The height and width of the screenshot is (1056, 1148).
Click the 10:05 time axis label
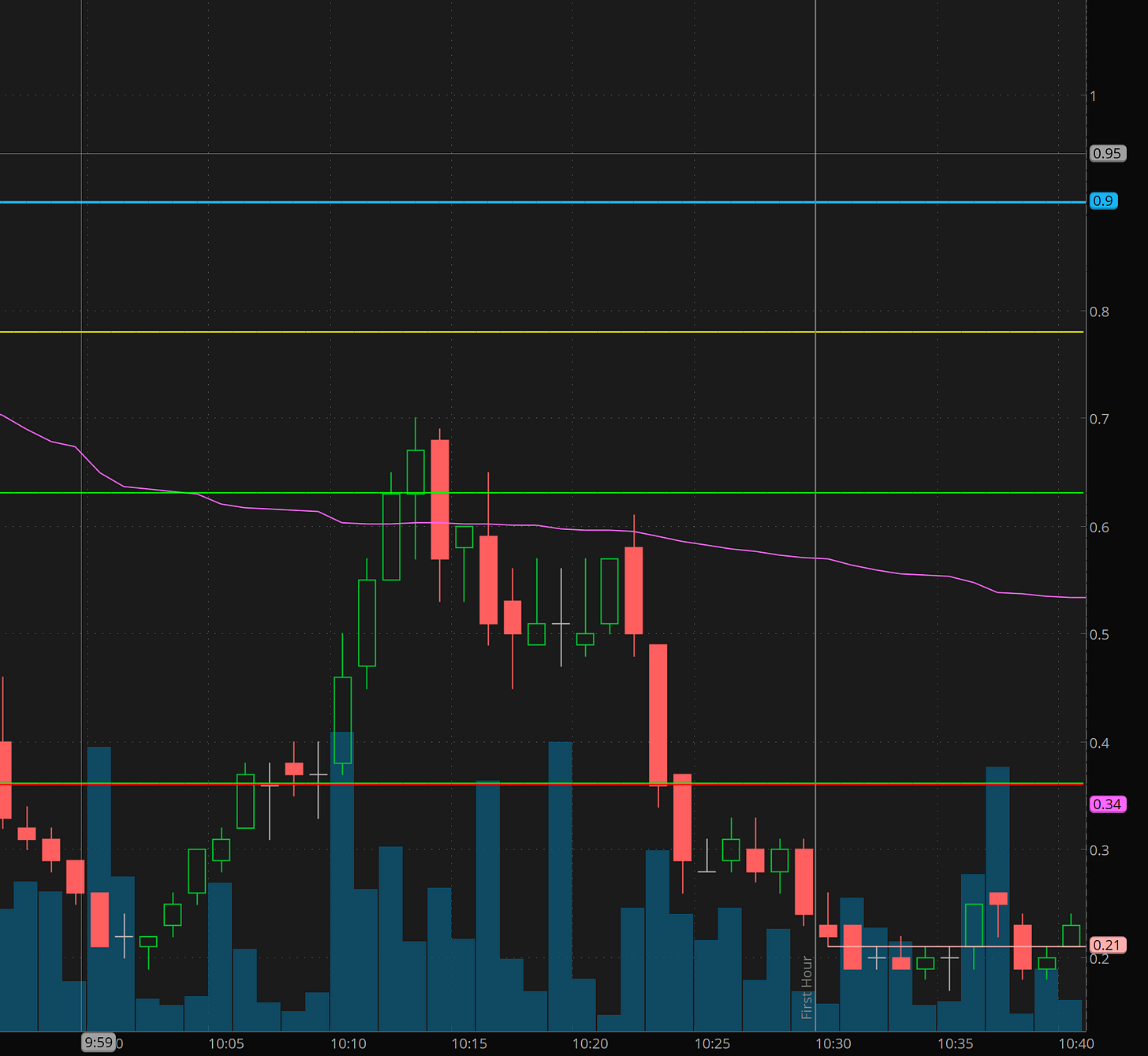(226, 1043)
